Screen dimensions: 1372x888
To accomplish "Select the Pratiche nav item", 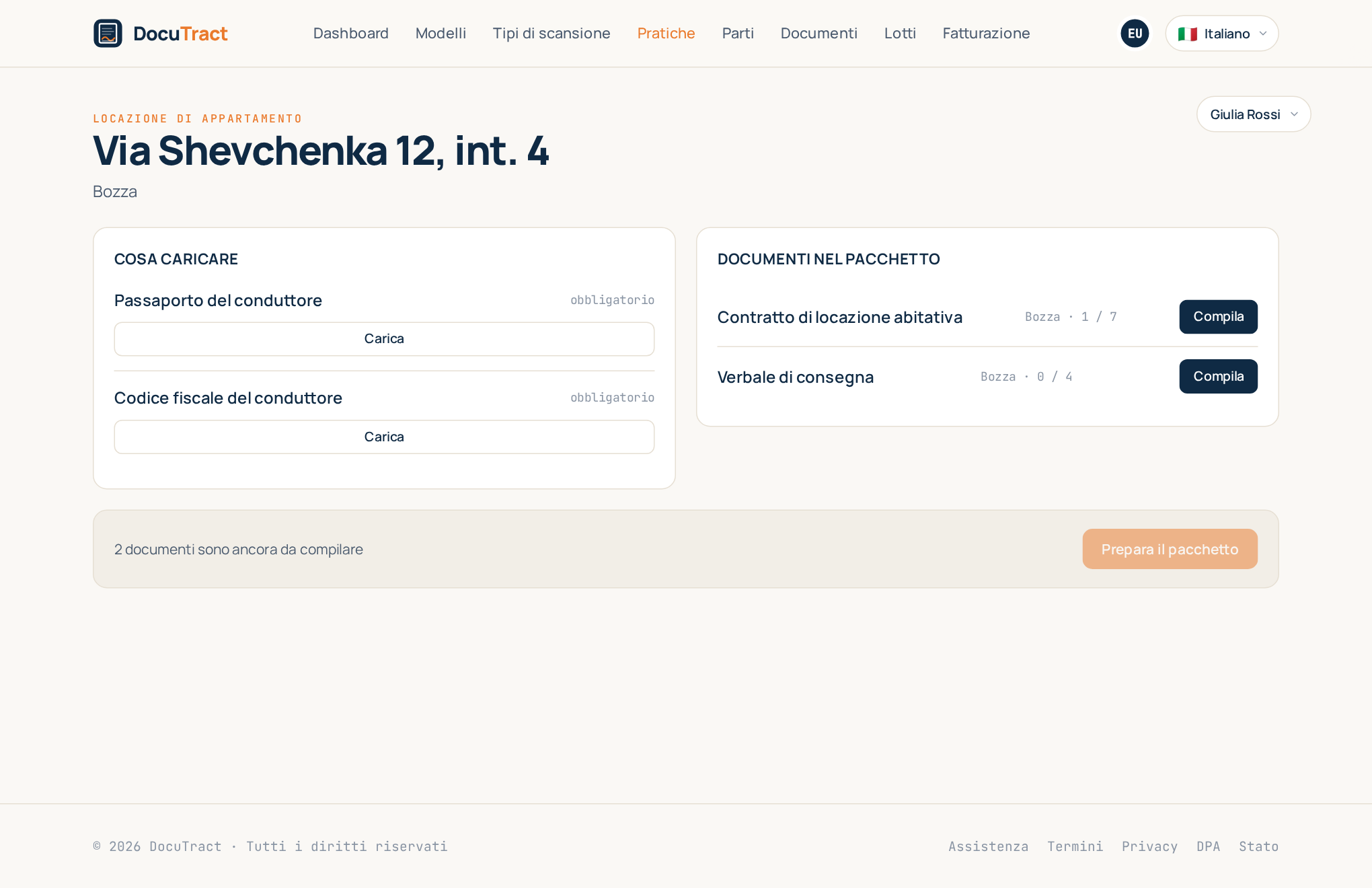I will click(666, 34).
